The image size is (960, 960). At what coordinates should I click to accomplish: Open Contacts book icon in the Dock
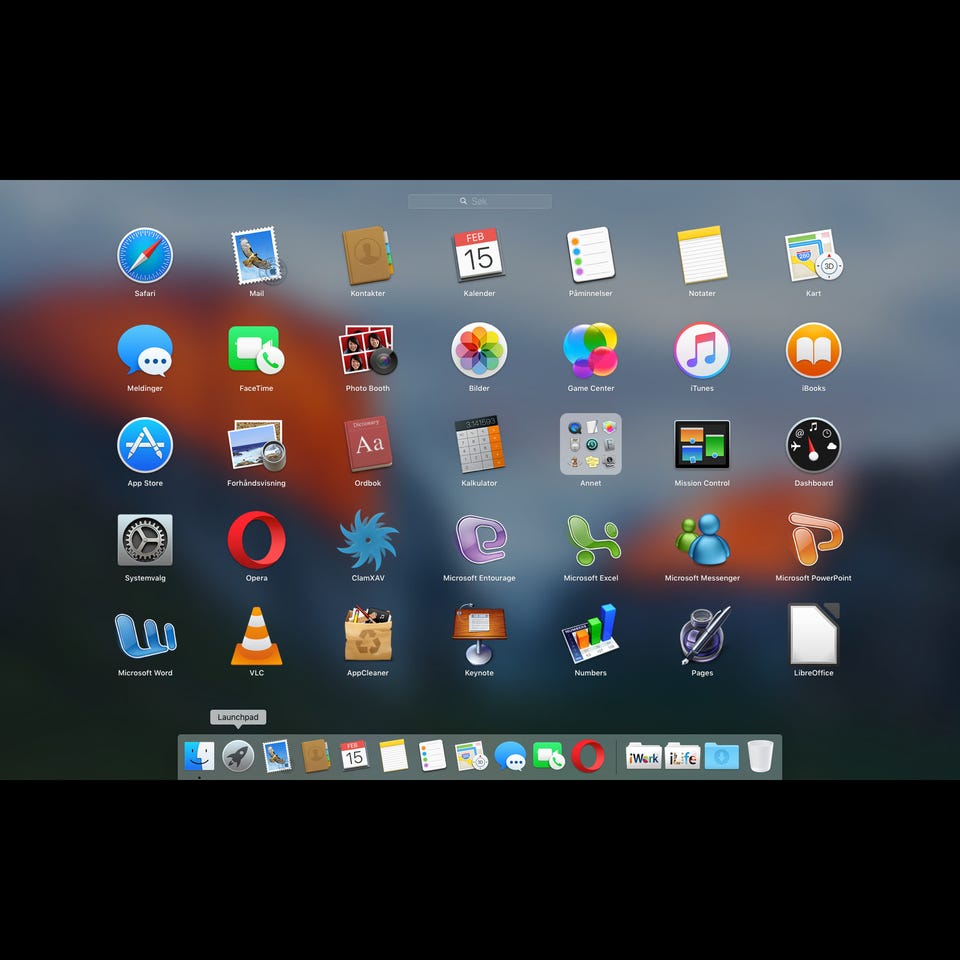(316, 756)
